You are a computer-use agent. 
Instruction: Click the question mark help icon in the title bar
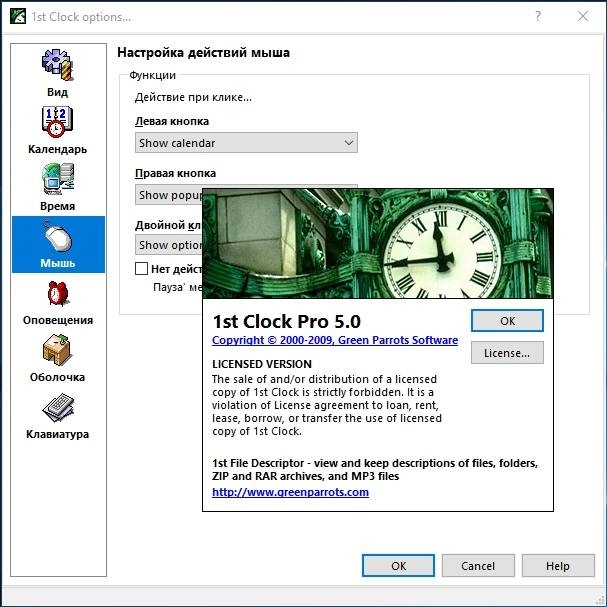coord(538,16)
